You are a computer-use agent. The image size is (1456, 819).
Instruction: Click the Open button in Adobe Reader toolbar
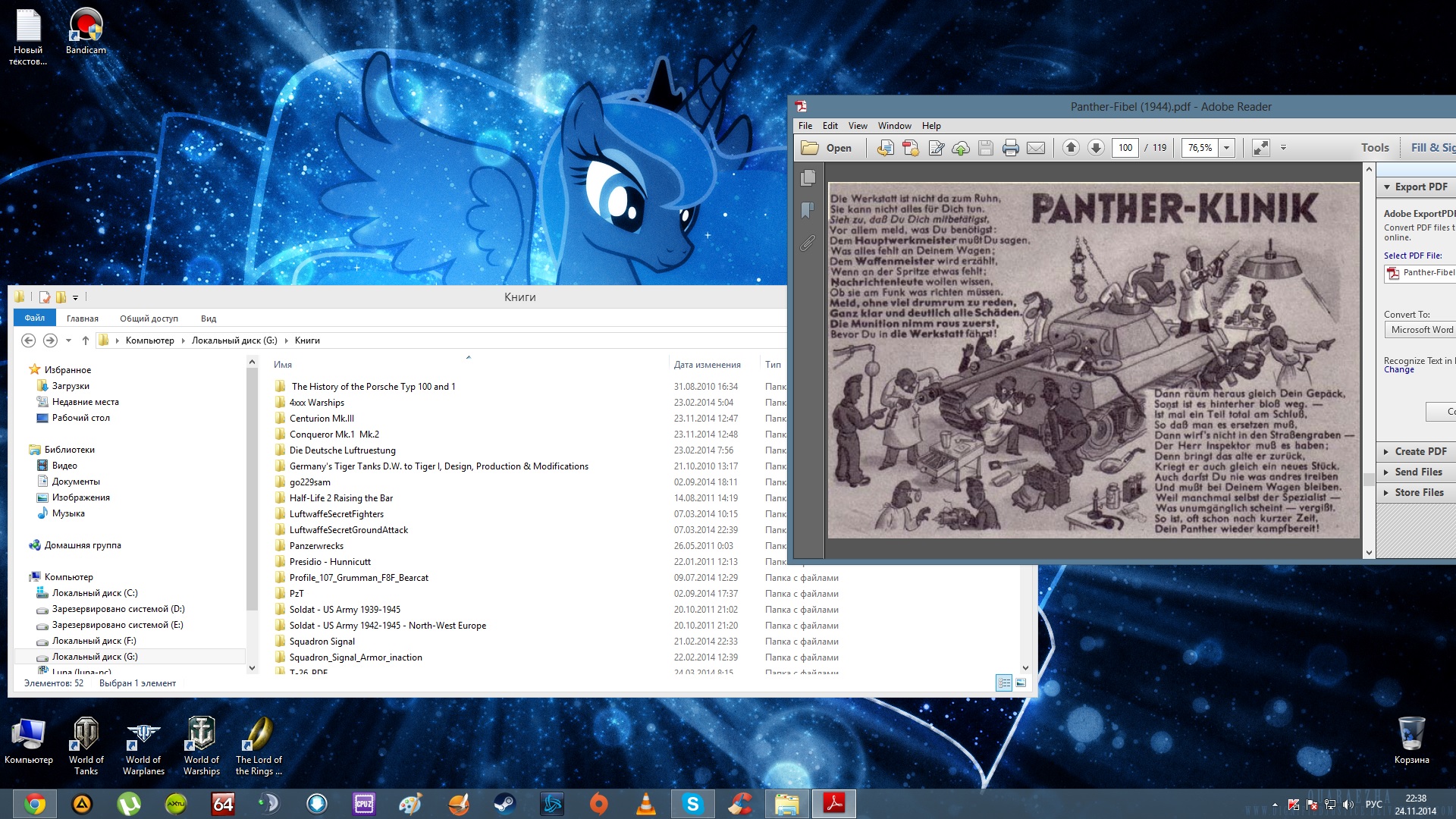pos(827,148)
